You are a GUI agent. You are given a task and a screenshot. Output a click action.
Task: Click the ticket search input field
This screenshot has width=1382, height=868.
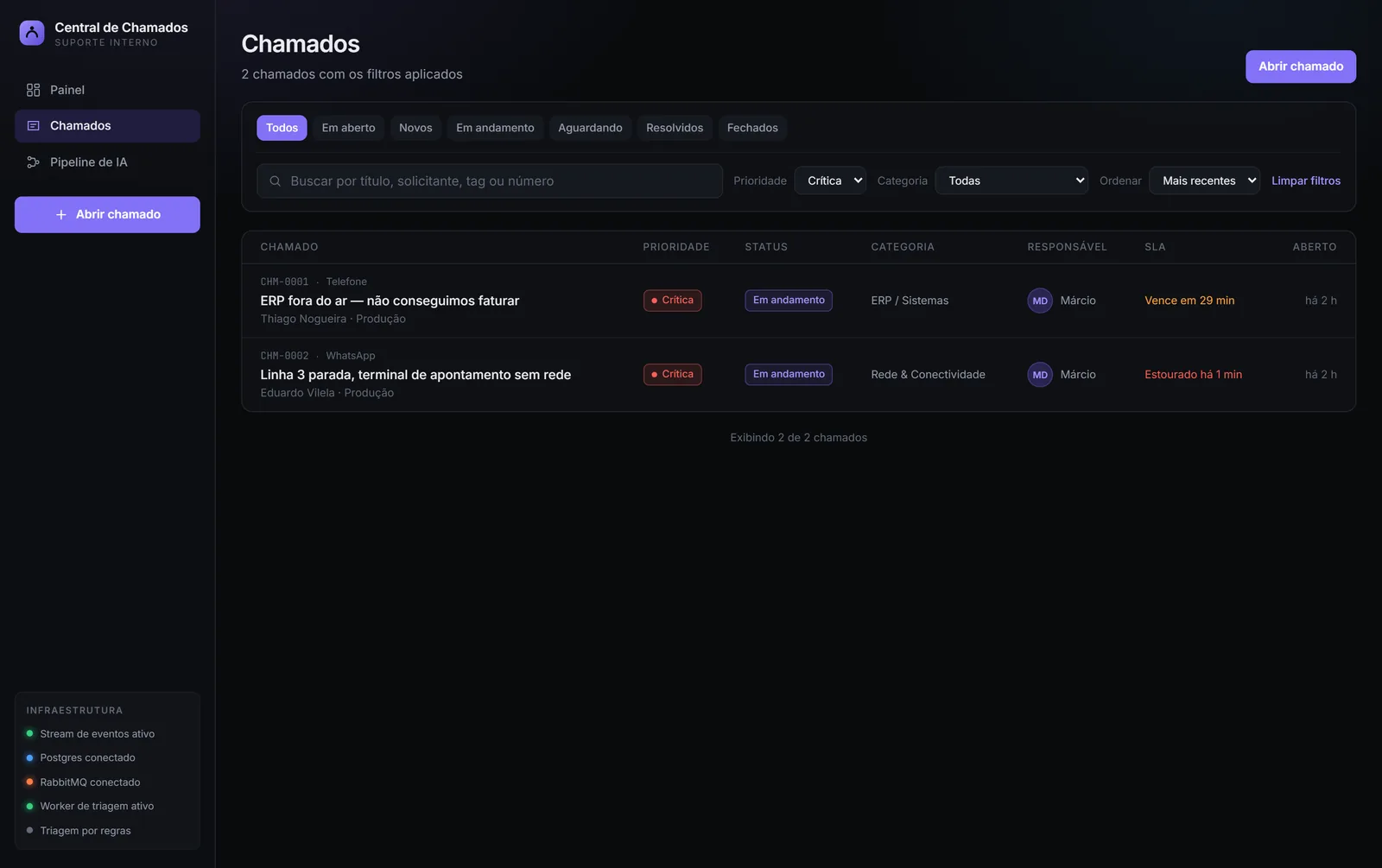[490, 181]
